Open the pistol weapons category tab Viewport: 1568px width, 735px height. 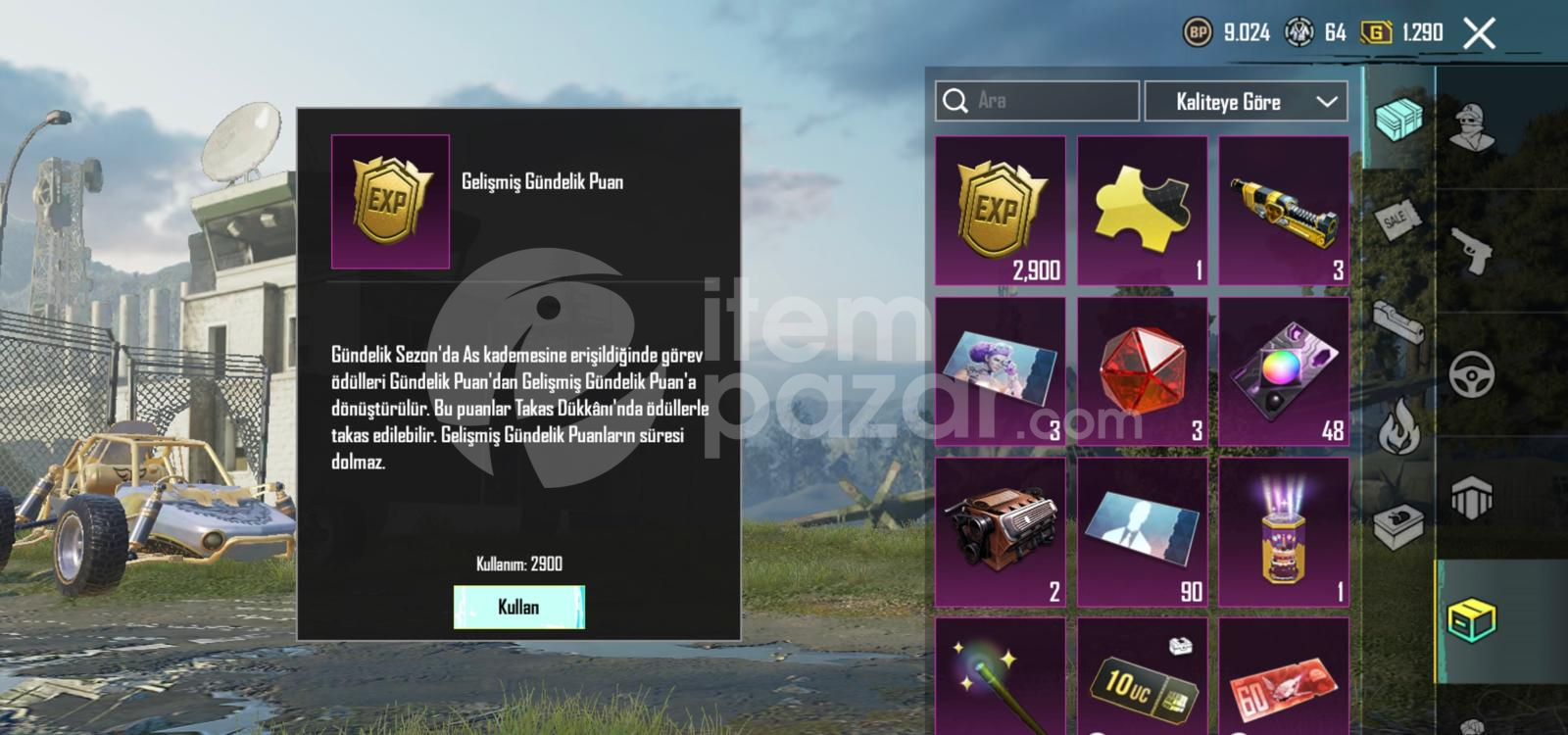point(1473,251)
